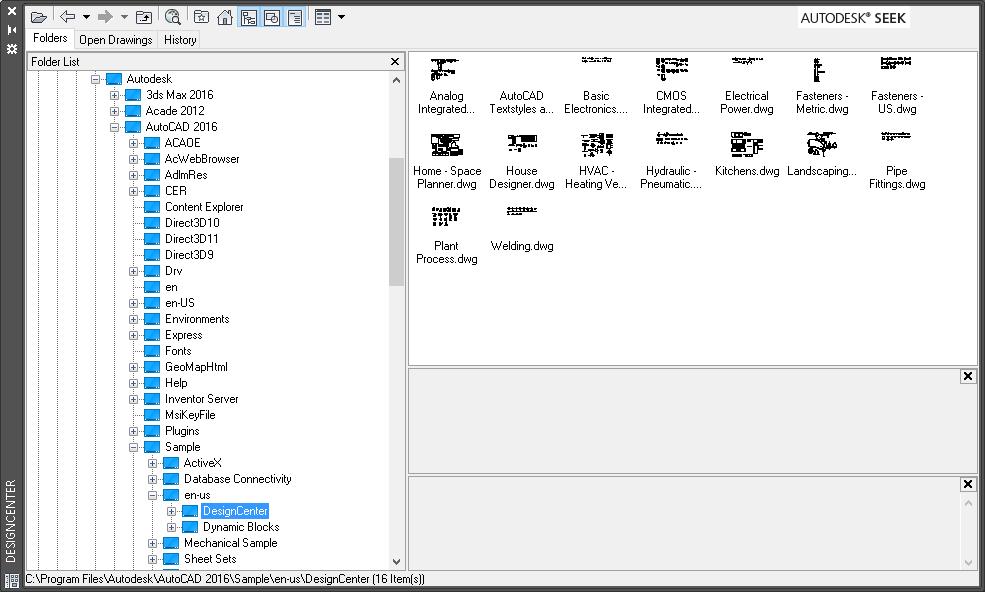985x592 pixels.
Task: Click the Load folder icon in the toolbar
Action: pos(39,18)
